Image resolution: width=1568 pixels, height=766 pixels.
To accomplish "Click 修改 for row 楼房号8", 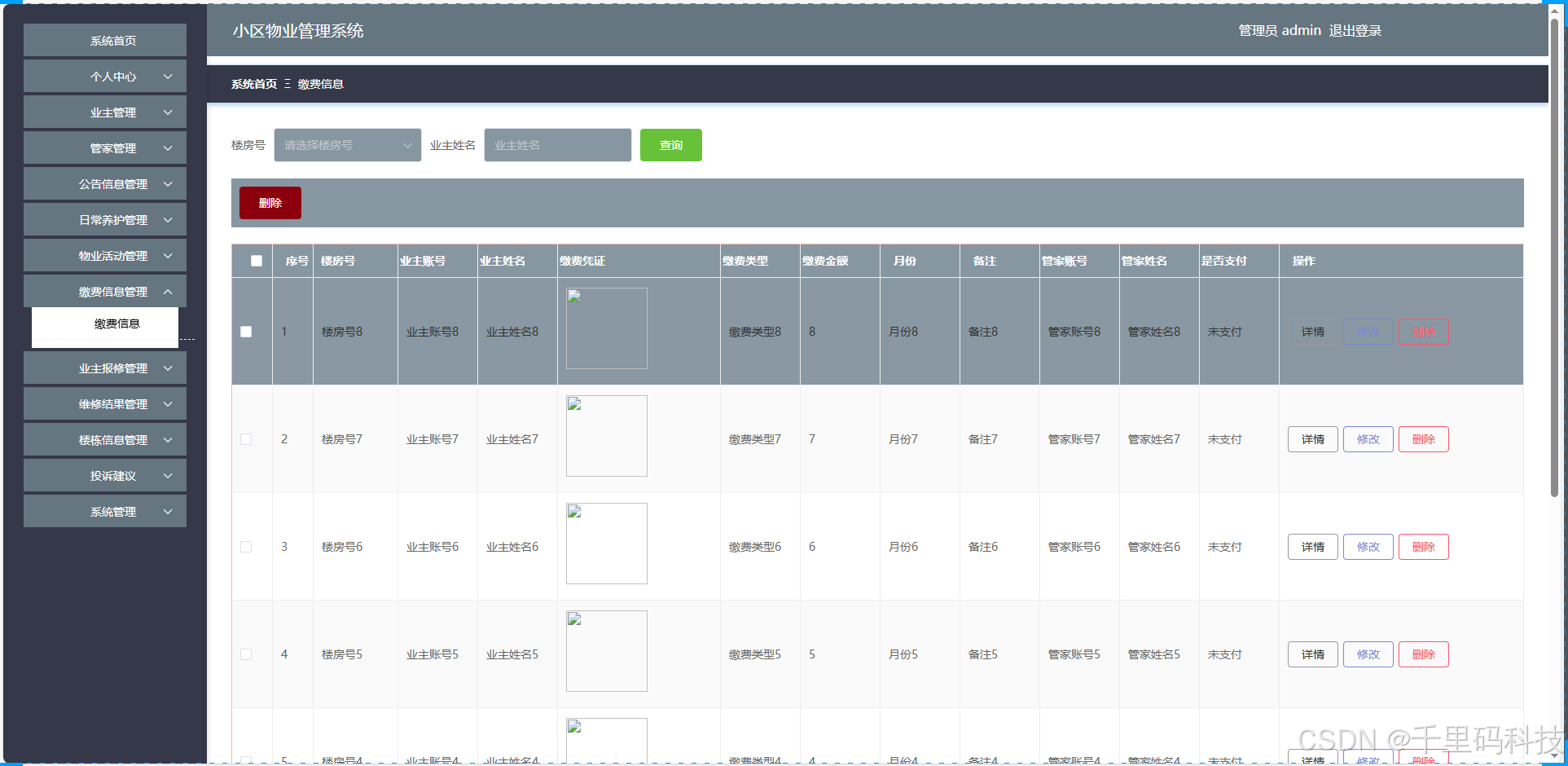I will (1368, 332).
